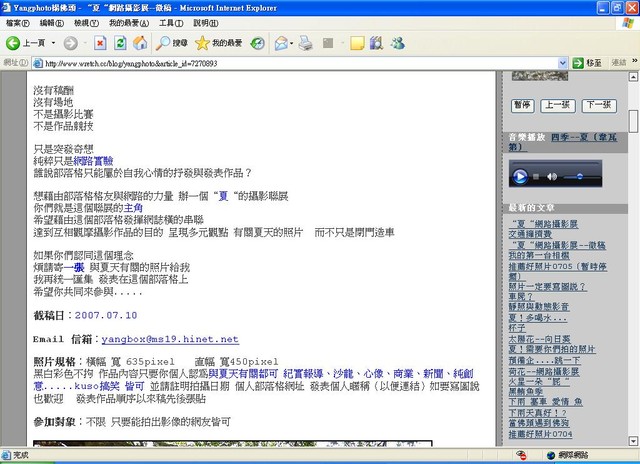Click the address bar URL field
The height and width of the screenshot is (464, 640).
click(301, 63)
